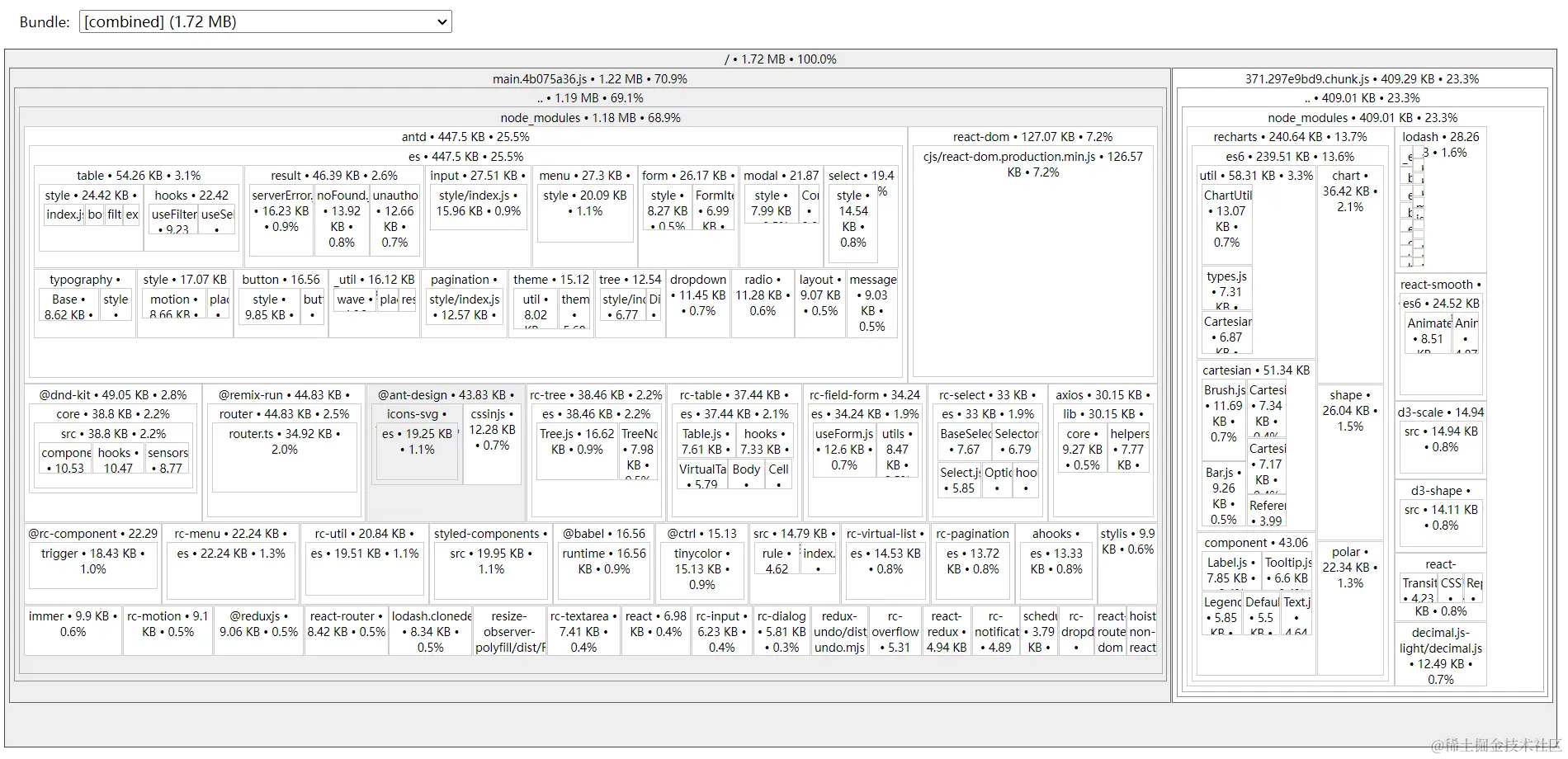This screenshot has height=759, width=1568.
Task: Open the Bundle selection dropdown
Action: click(265, 21)
